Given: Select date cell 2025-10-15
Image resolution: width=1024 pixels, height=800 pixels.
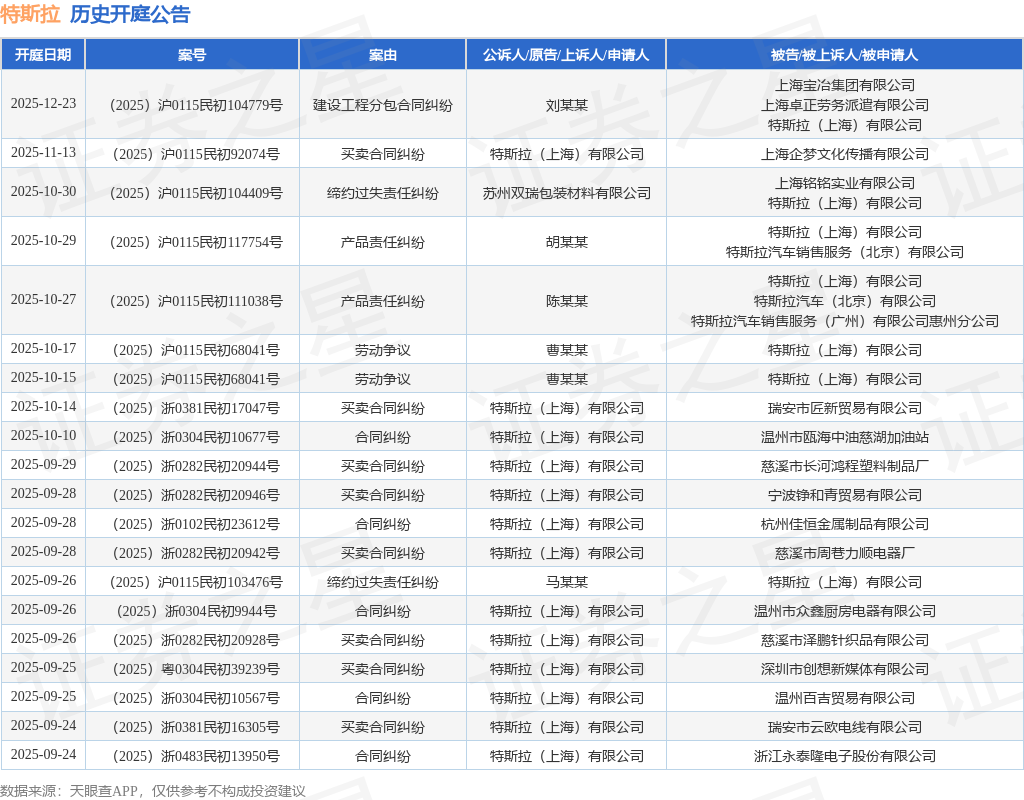Looking at the screenshot, I should 43,377.
